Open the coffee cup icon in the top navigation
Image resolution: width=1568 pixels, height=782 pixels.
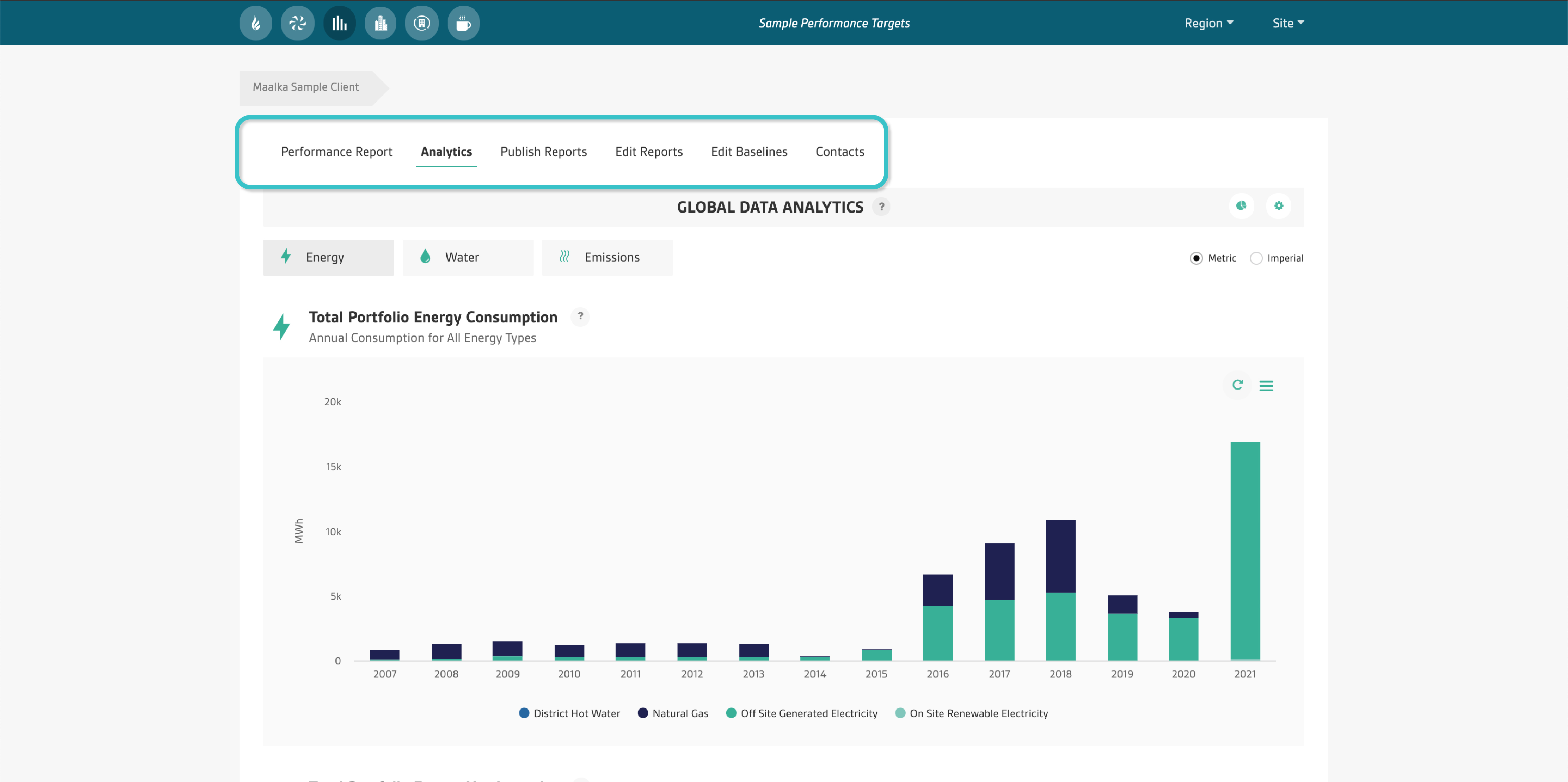pyautogui.click(x=464, y=23)
